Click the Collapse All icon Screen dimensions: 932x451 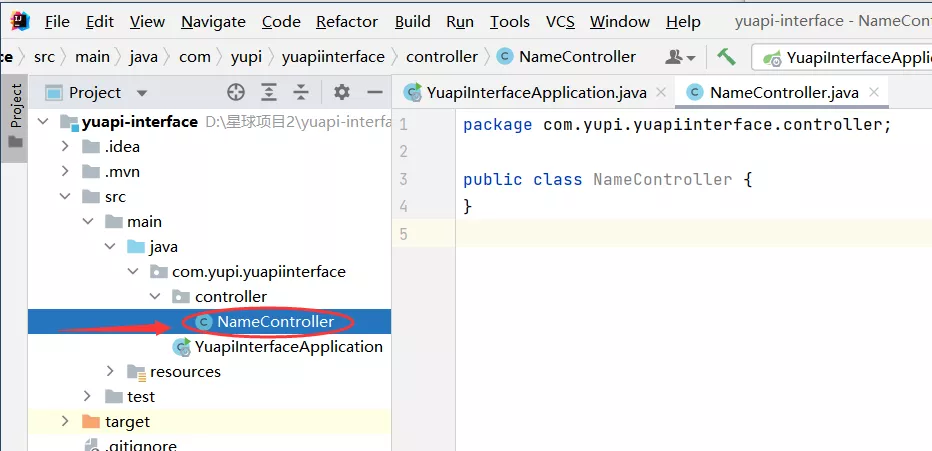[x=301, y=92]
